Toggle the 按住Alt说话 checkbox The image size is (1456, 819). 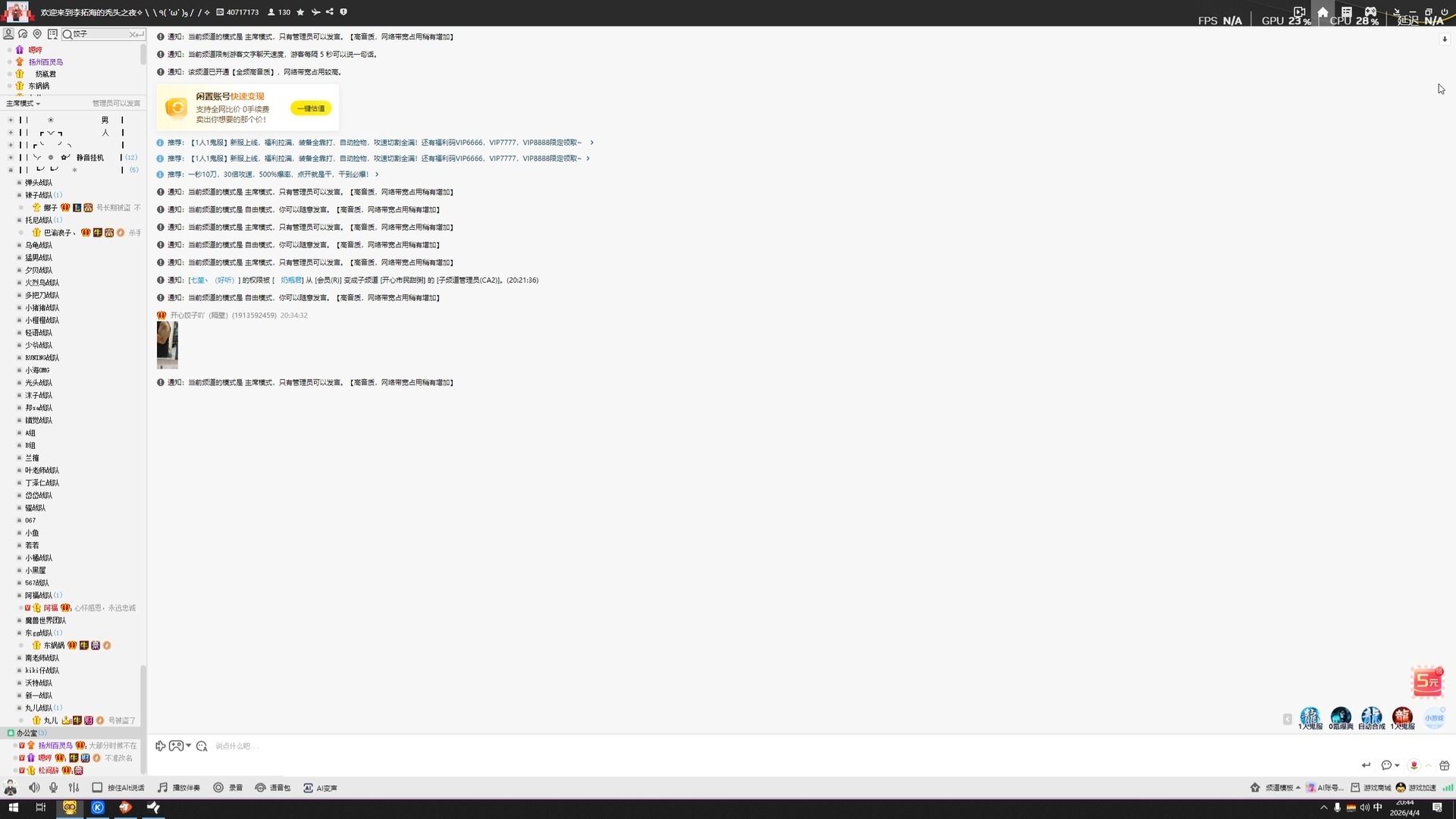97,788
